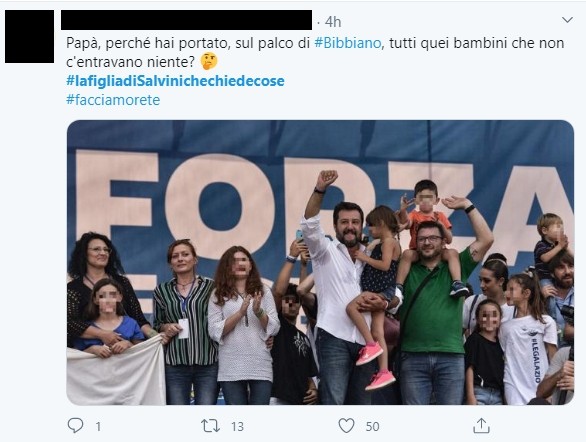Viewport: 586px width, 442px height.
Task: Like the tweet with the heart icon
Action: pyautogui.click(x=346, y=426)
